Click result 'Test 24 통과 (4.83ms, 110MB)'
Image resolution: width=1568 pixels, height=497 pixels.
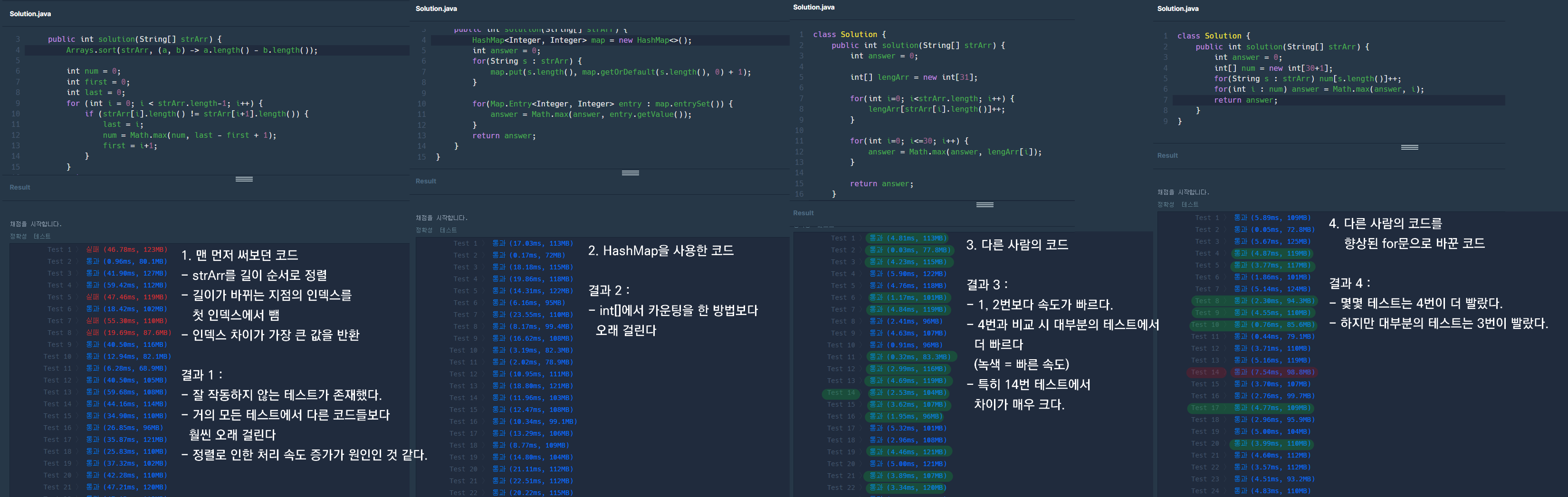(1252, 491)
